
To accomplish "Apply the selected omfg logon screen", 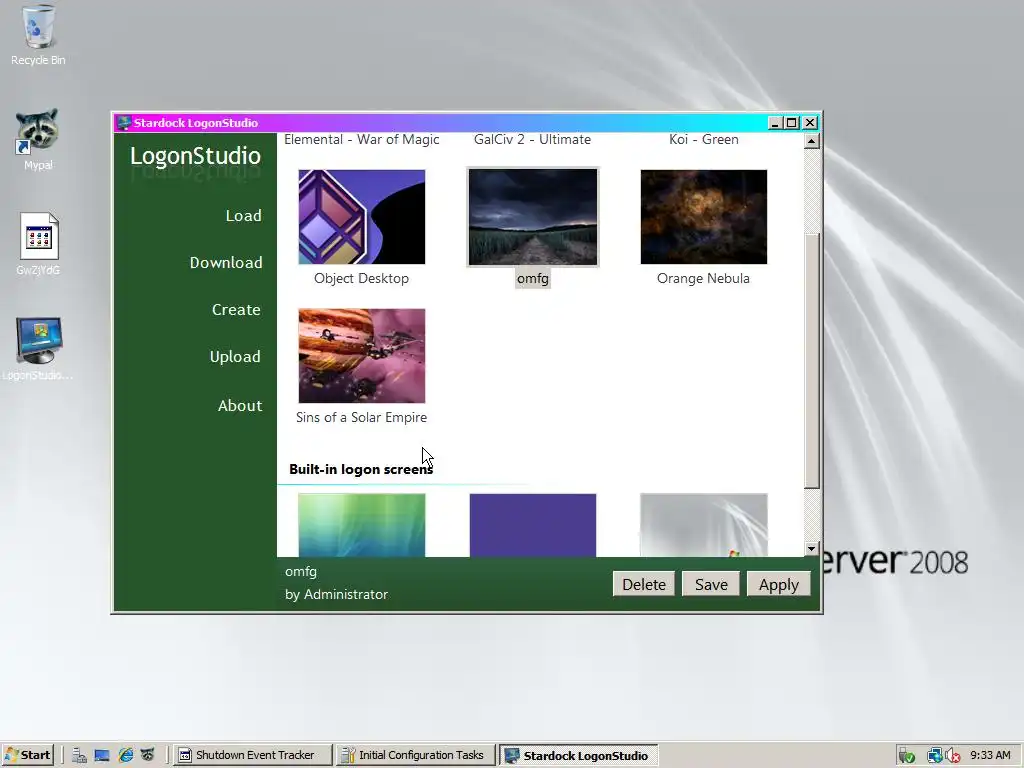I will [778, 584].
